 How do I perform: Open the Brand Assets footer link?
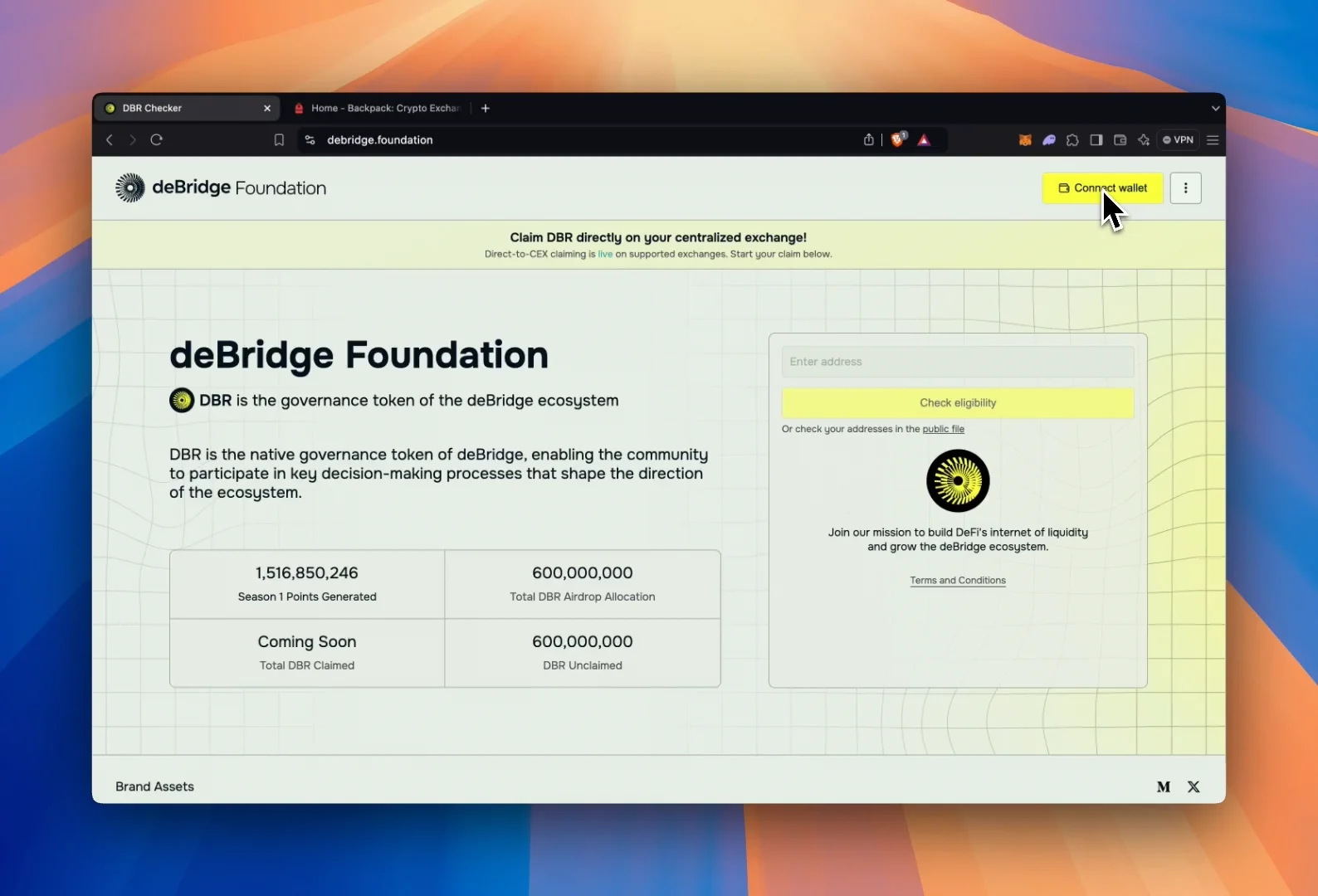pos(154,786)
